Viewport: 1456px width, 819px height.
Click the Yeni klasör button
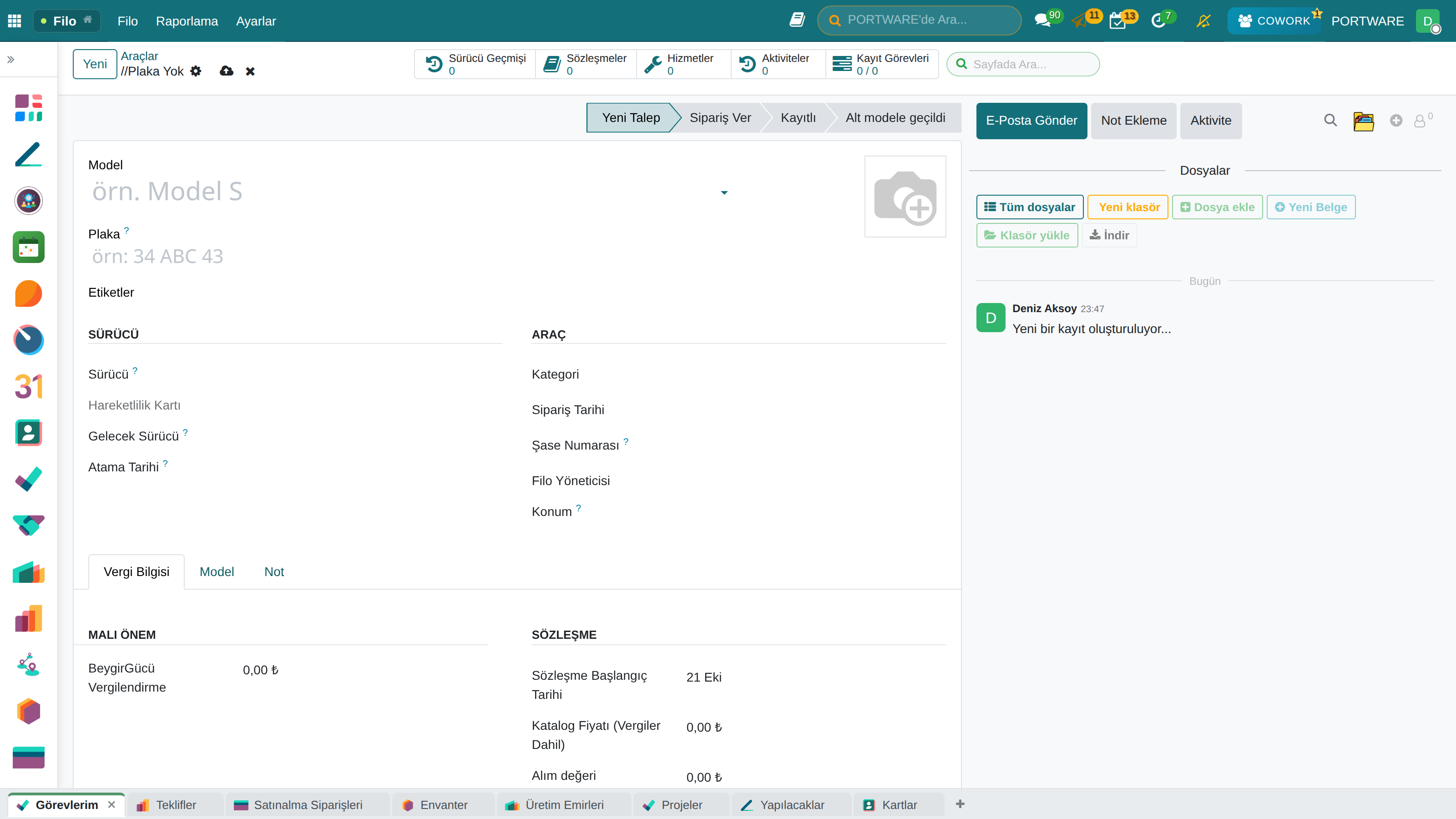(x=1128, y=207)
